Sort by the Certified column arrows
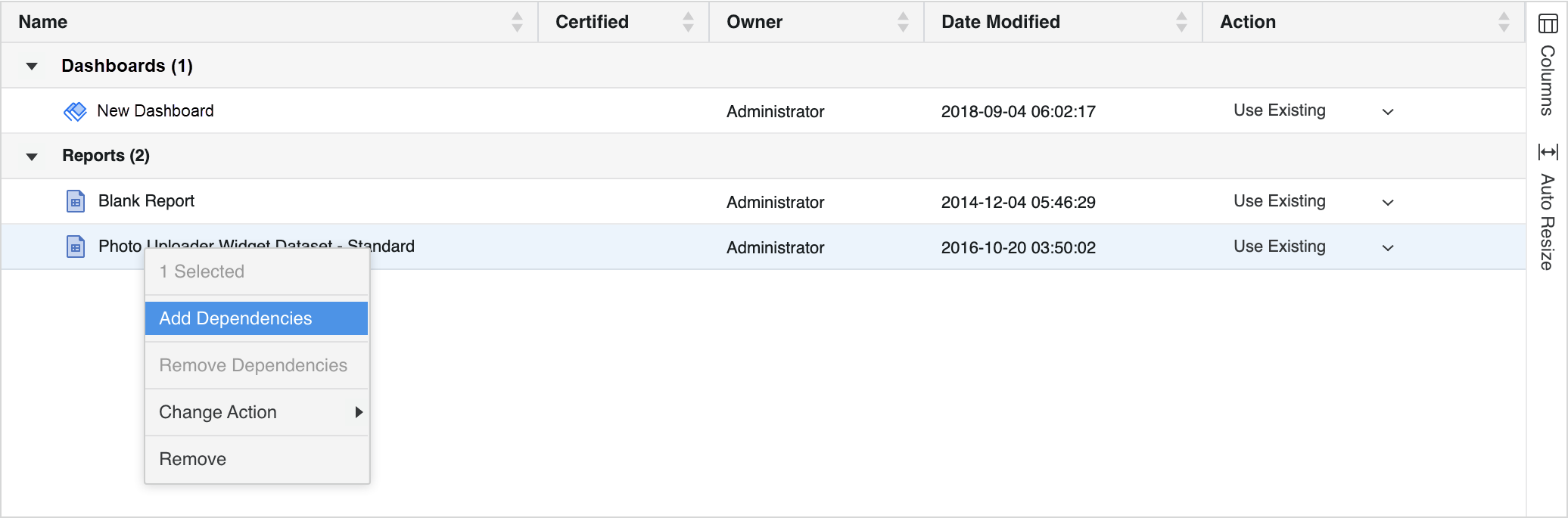The image size is (1568, 518). pyautogui.click(x=688, y=22)
